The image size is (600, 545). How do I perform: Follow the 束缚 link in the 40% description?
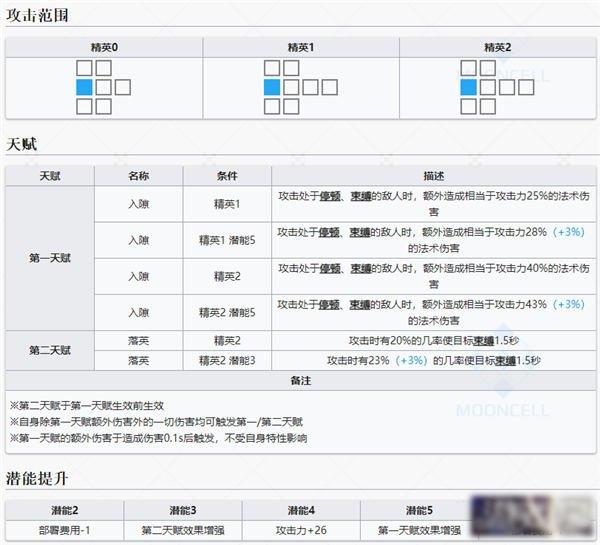pos(361,268)
